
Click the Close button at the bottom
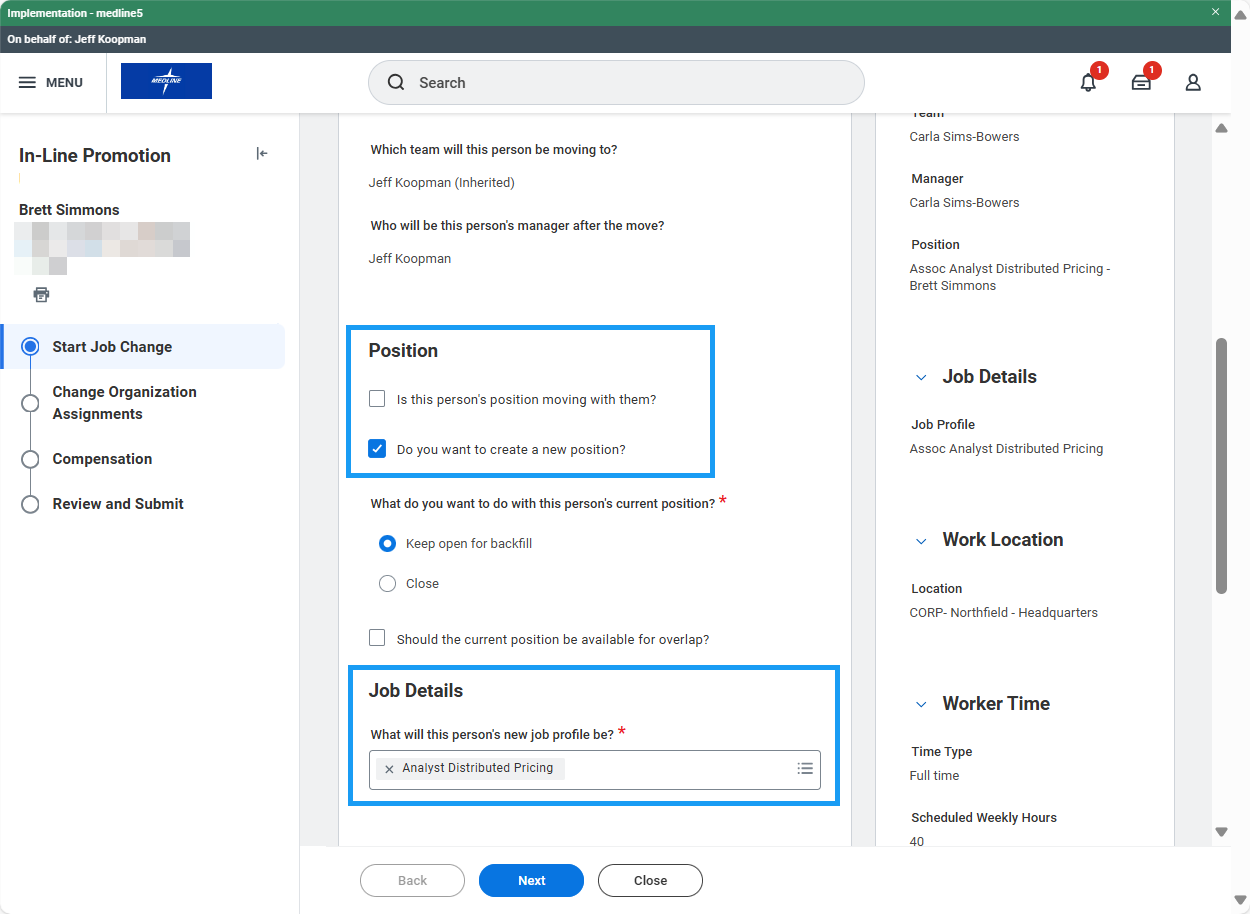pos(650,880)
